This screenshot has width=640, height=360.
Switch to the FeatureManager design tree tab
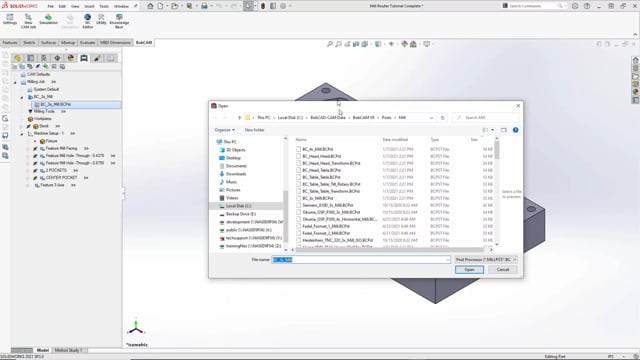(x=18, y=58)
